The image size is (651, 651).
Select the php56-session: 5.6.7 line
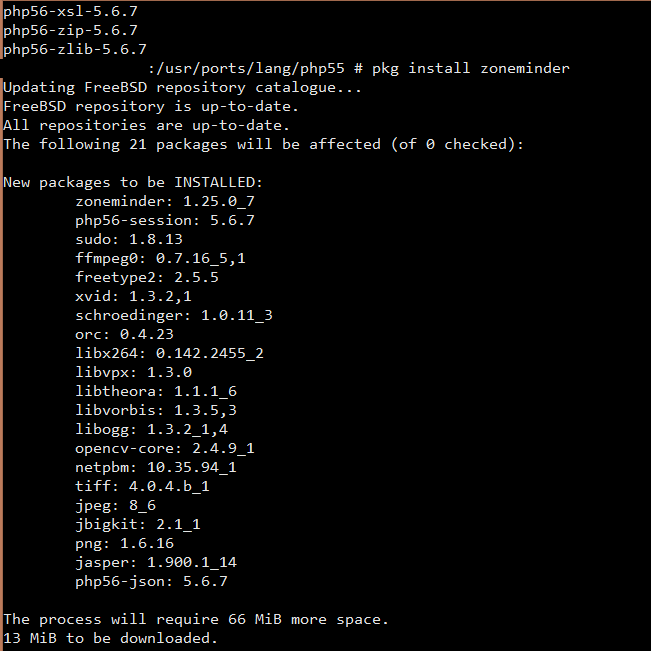tap(165, 220)
